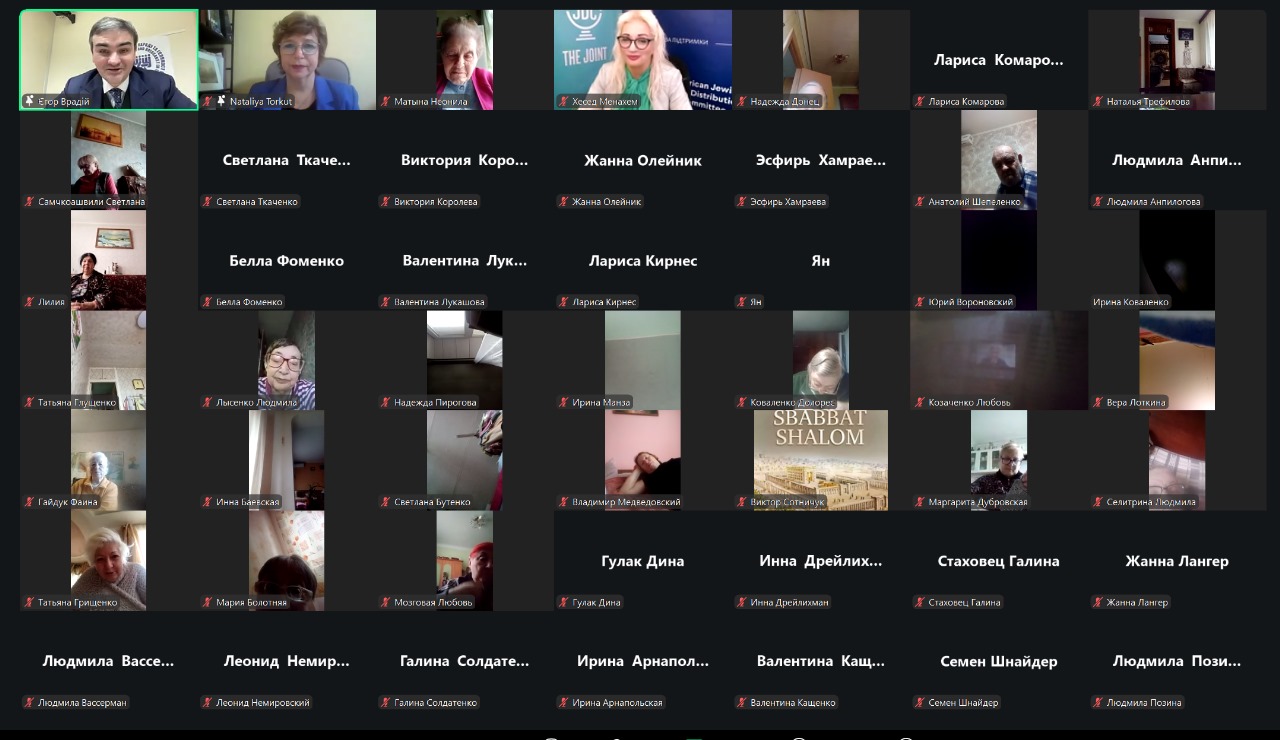Click muted mic icon beside Лариса Комарова
1280x740 pixels.
(x=920, y=101)
